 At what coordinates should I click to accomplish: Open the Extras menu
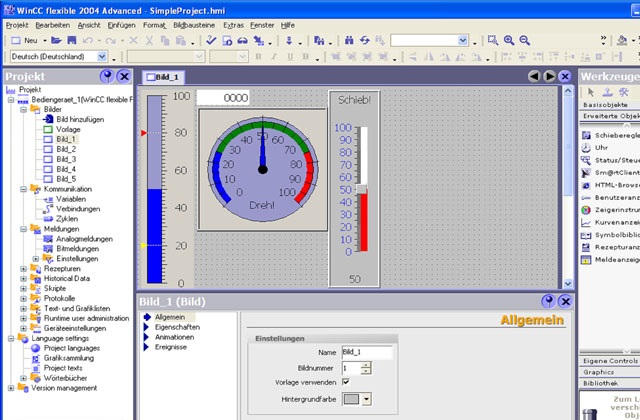[x=233, y=25]
